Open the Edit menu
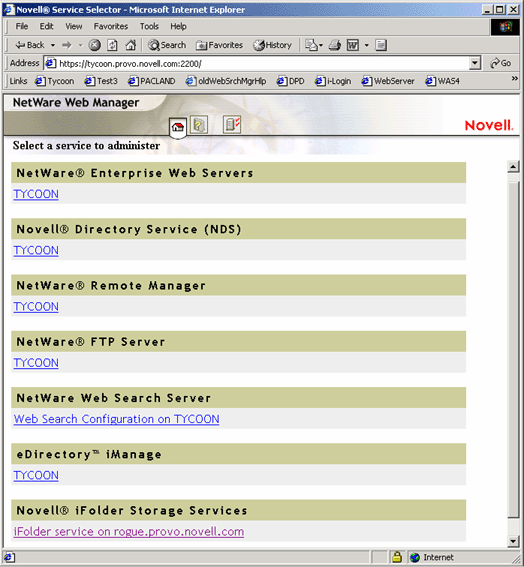 coord(46,26)
